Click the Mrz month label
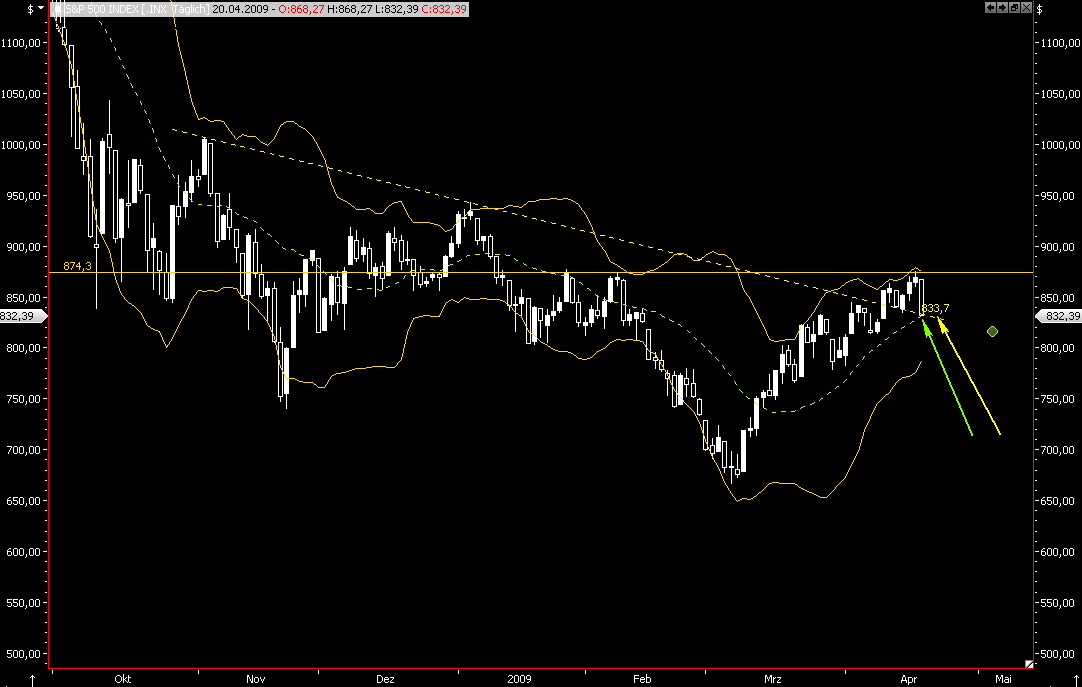1082x687 pixels. point(773,679)
